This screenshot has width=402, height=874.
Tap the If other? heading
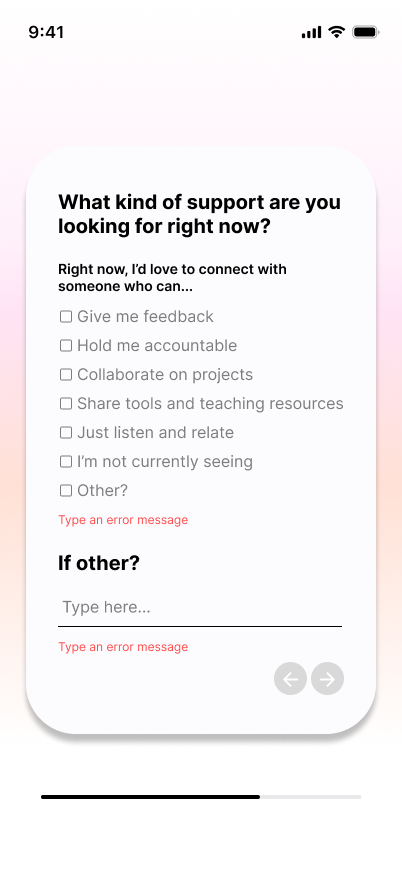point(99,563)
